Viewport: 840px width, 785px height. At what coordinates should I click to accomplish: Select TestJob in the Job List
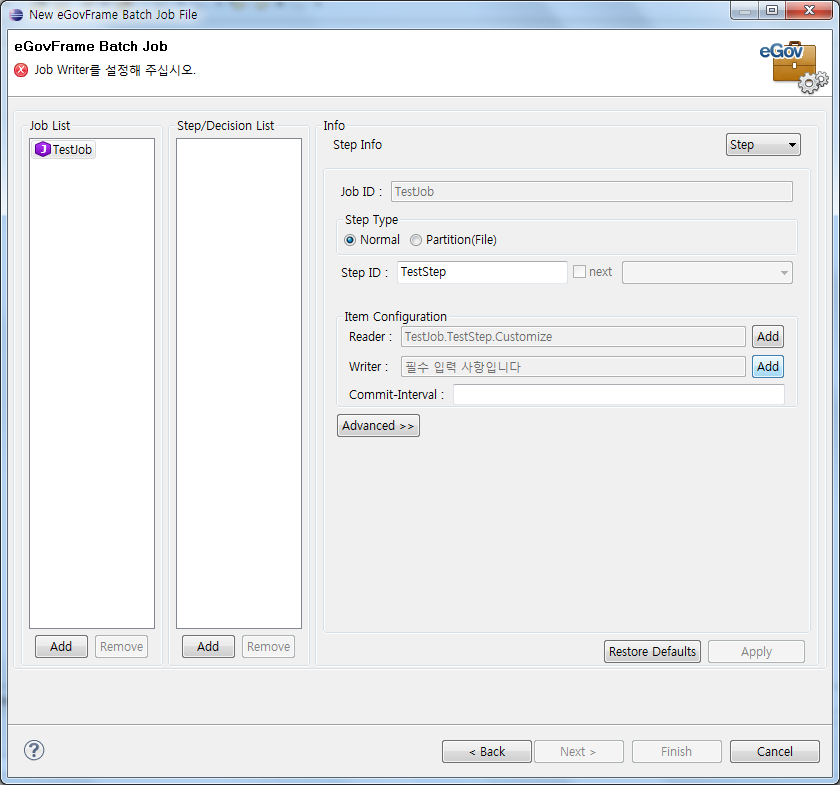pyautogui.click(x=72, y=150)
